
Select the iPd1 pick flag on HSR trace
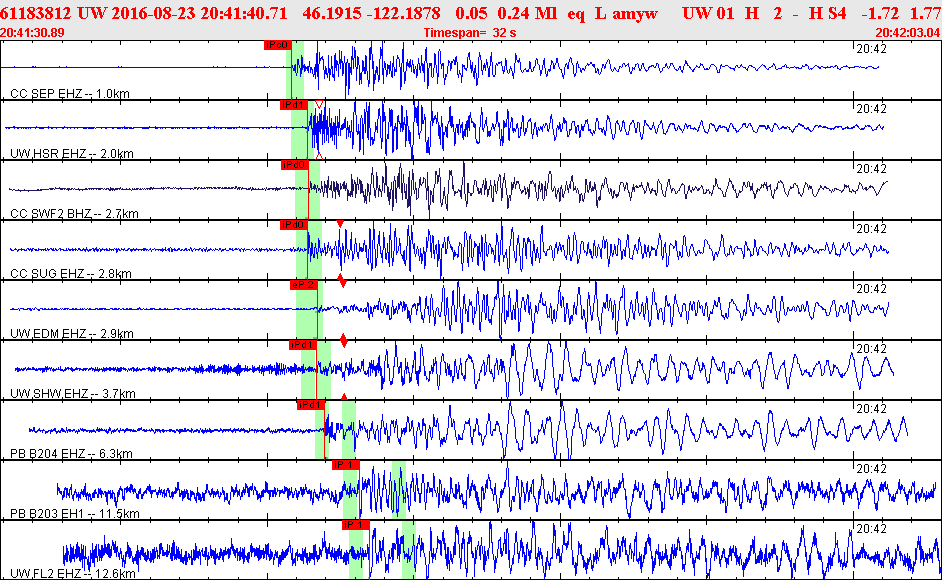[294, 105]
